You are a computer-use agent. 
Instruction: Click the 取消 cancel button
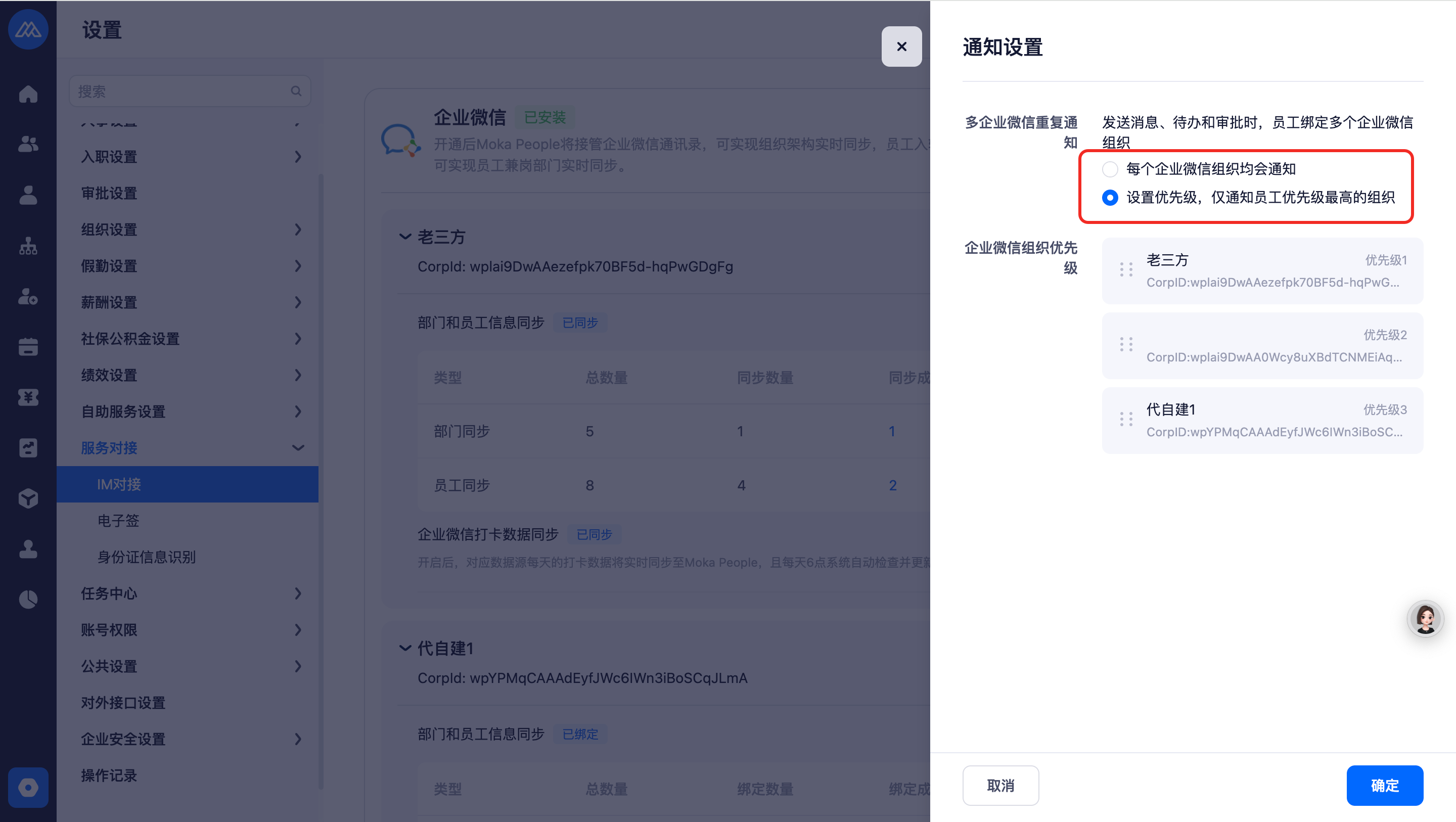[x=1000, y=785]
